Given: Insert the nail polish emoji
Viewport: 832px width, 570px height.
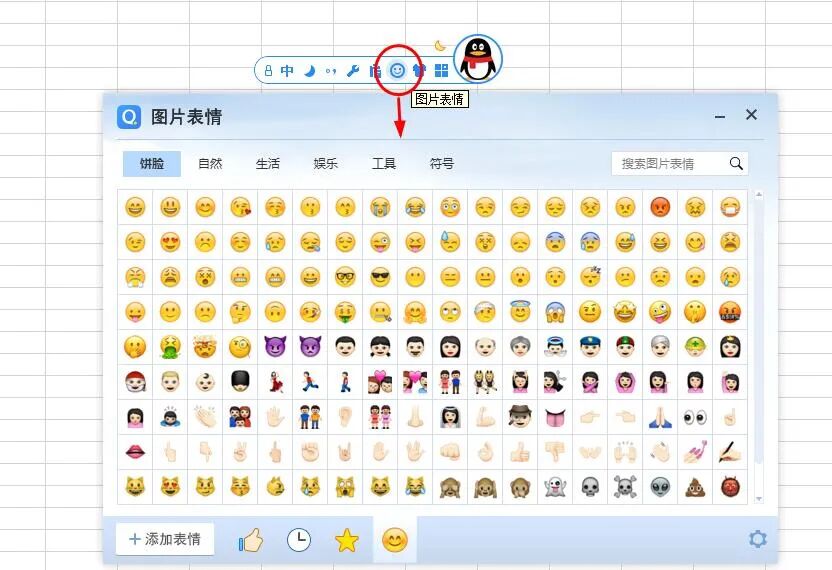Looking at the screenshot, I should tap(695, 452).
